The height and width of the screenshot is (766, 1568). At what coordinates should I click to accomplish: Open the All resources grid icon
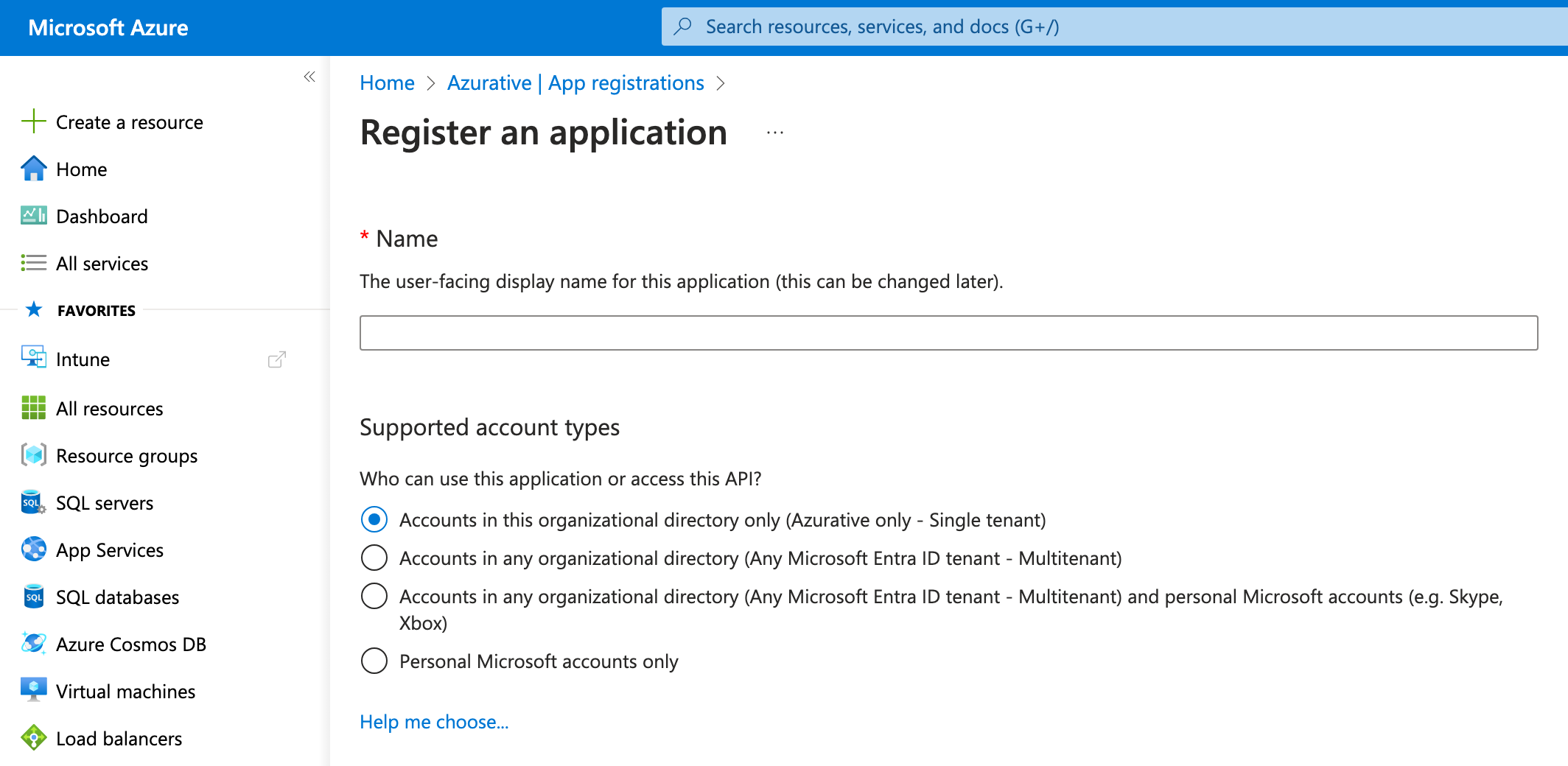tap(34, 408)
